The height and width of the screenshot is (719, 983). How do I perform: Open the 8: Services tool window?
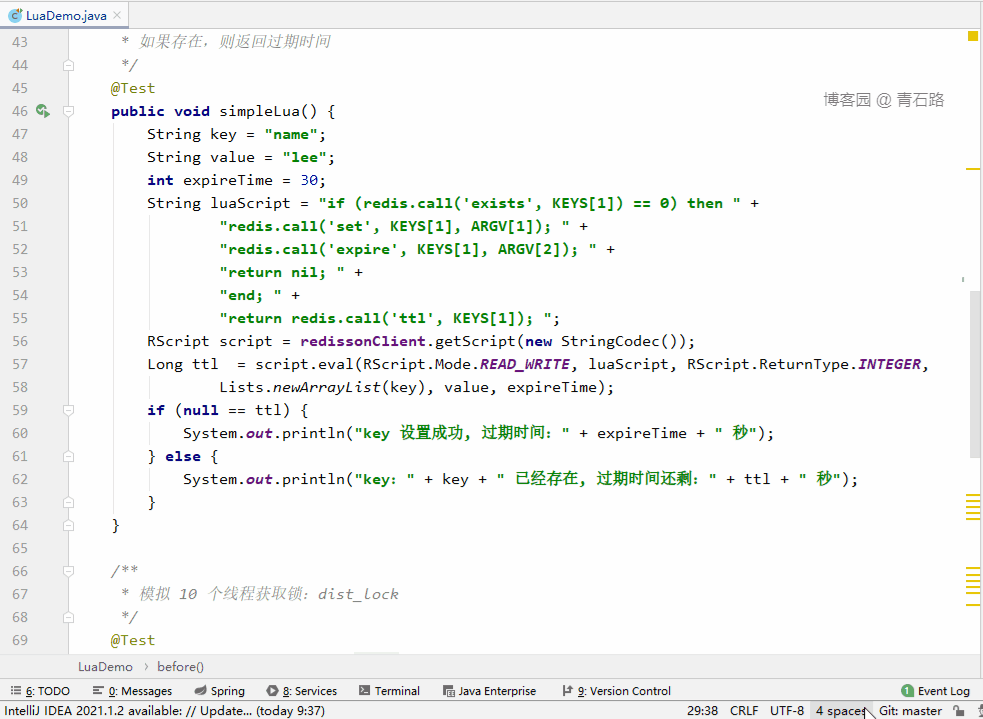pos(302,691)
